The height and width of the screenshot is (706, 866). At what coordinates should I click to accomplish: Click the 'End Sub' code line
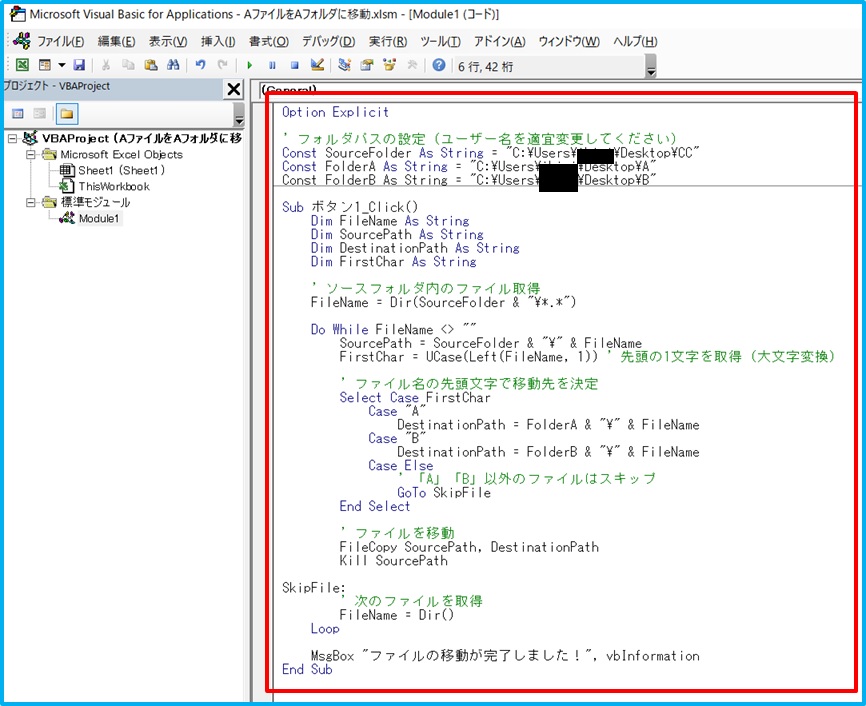307,670
